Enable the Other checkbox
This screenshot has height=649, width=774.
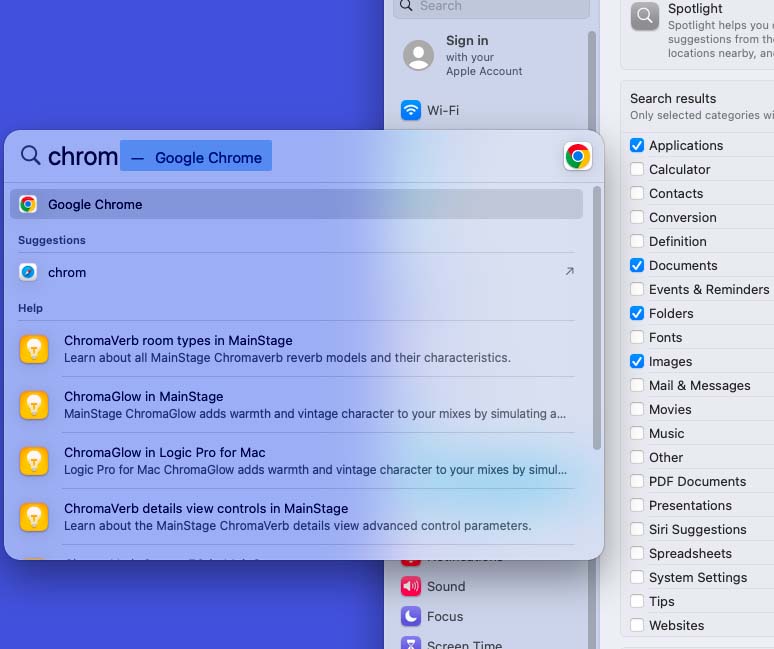[637, 458]
